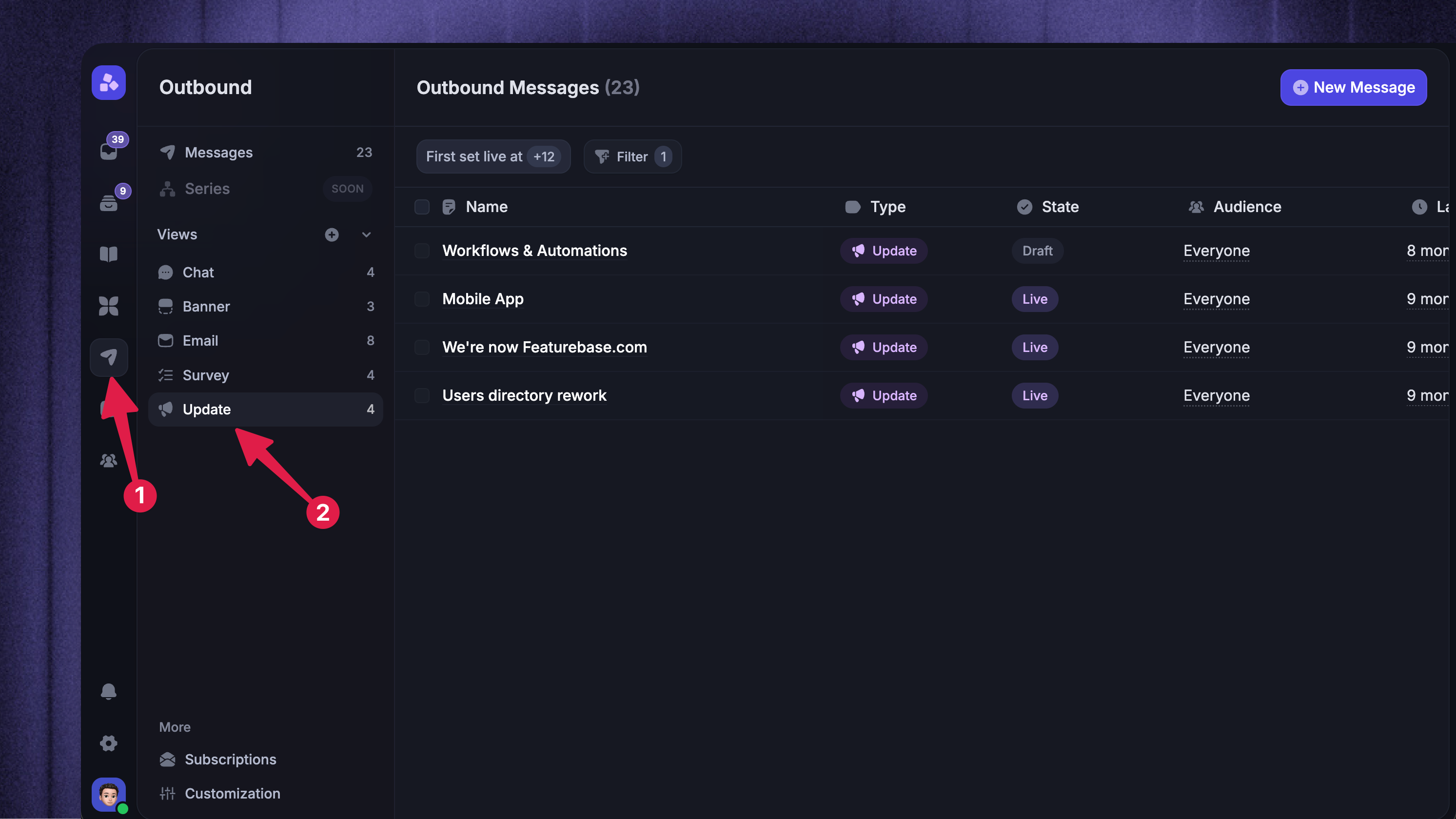Image resolution: width=1456 pixels, height=819 pixels.
Task: Open the Banner view
Action: tap(266, 306)
